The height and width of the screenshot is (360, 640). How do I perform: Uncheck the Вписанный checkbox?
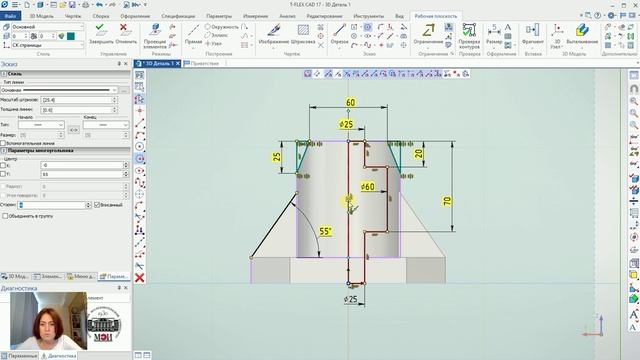pos(97,205)
